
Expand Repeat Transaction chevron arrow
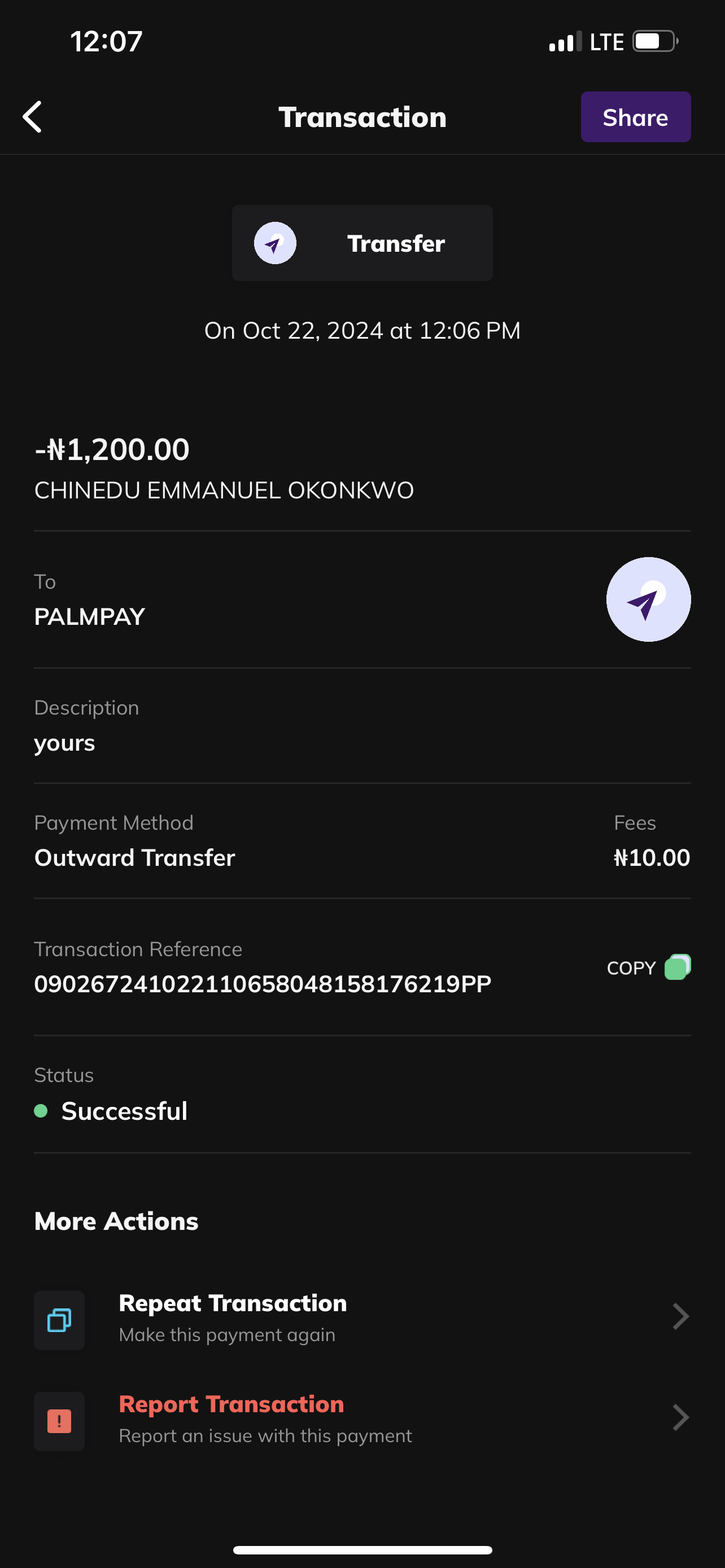680,1317
